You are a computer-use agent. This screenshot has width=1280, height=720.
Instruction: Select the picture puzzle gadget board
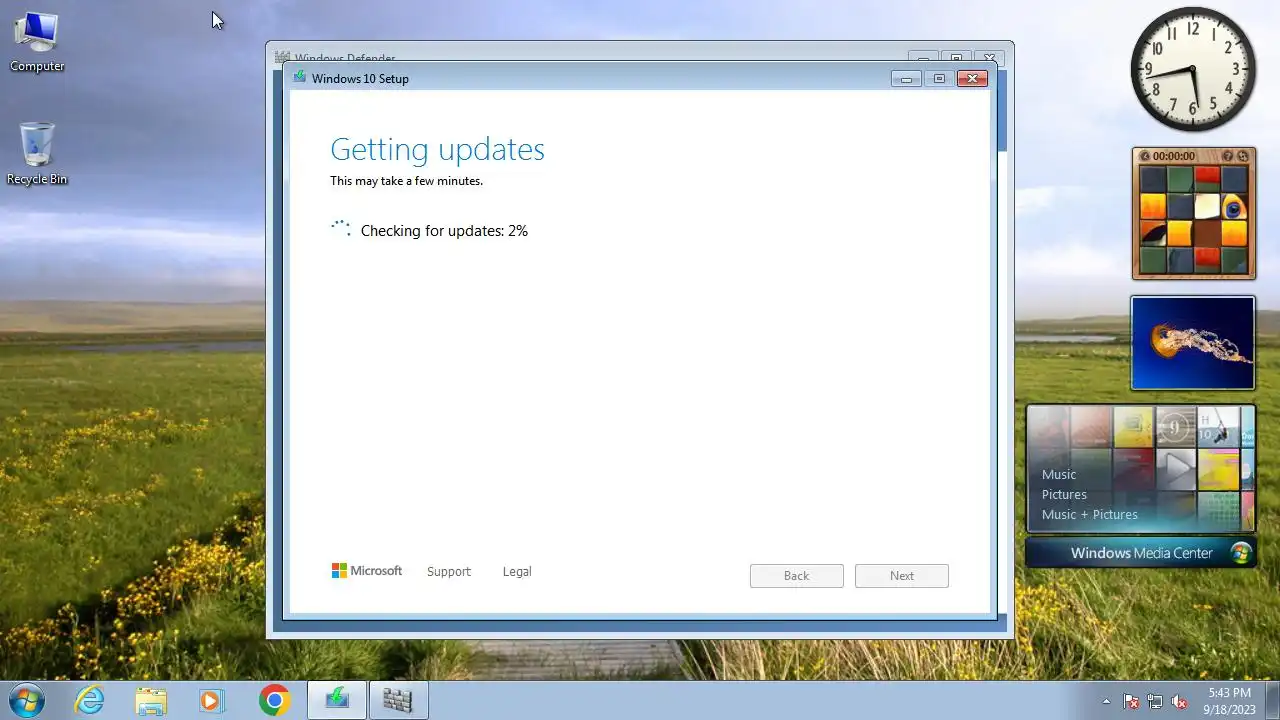1194,220
